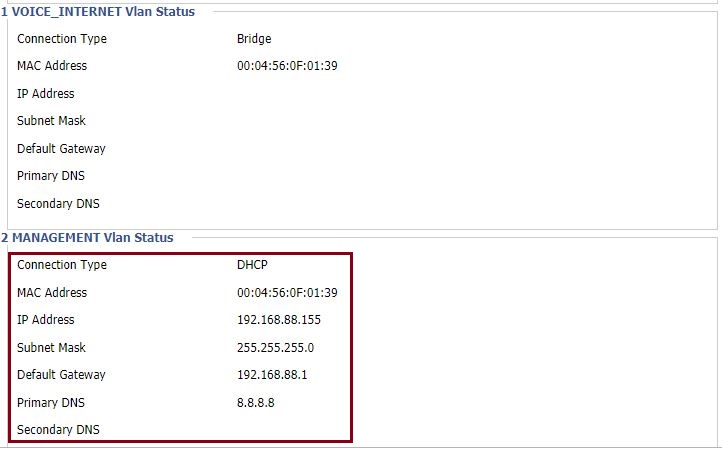Click the subnet mask 255.255.255.0
This screenshot has height=452, width=722.
tap(275, 348)
